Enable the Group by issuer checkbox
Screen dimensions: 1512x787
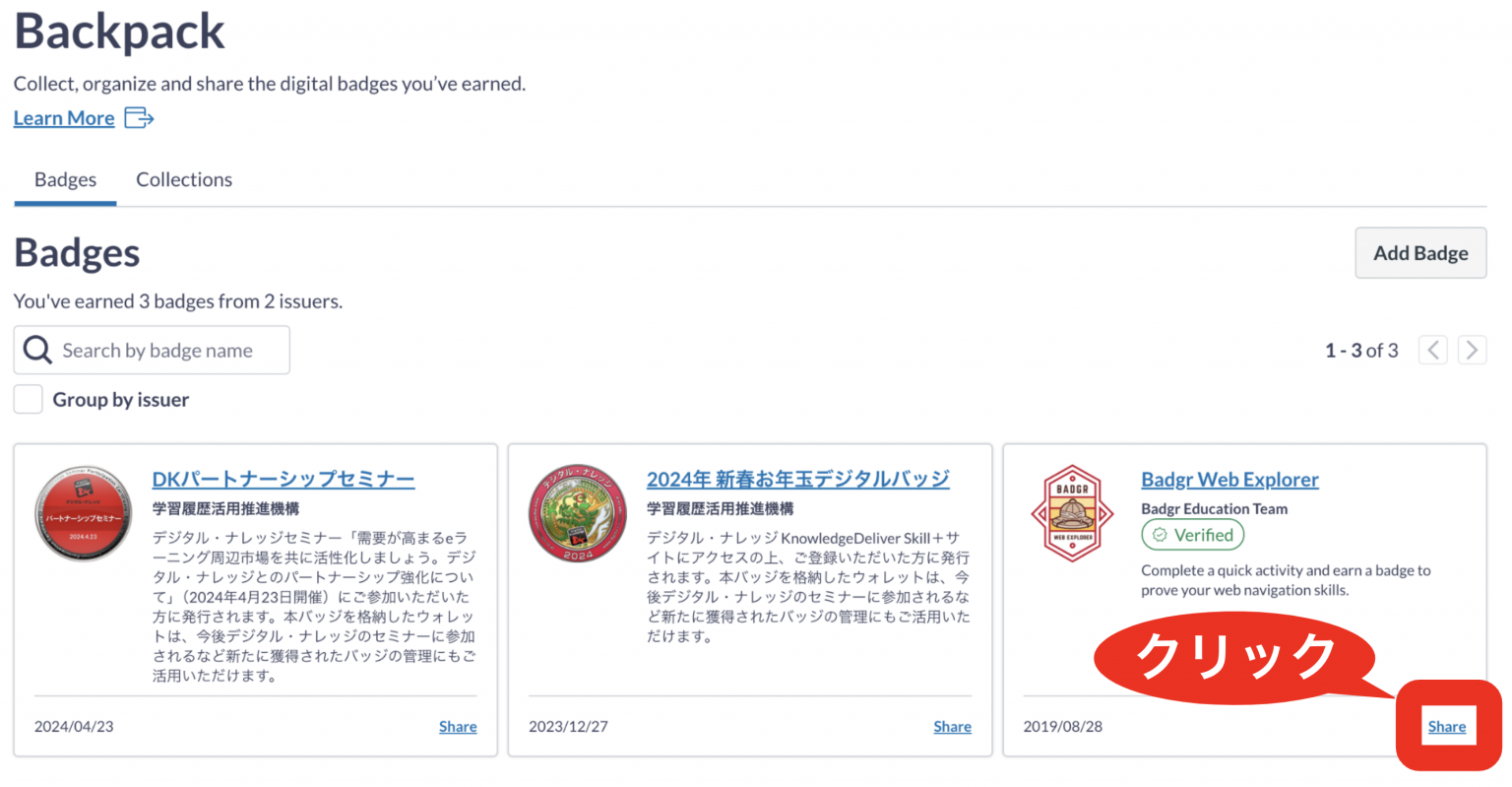(28, 399)
